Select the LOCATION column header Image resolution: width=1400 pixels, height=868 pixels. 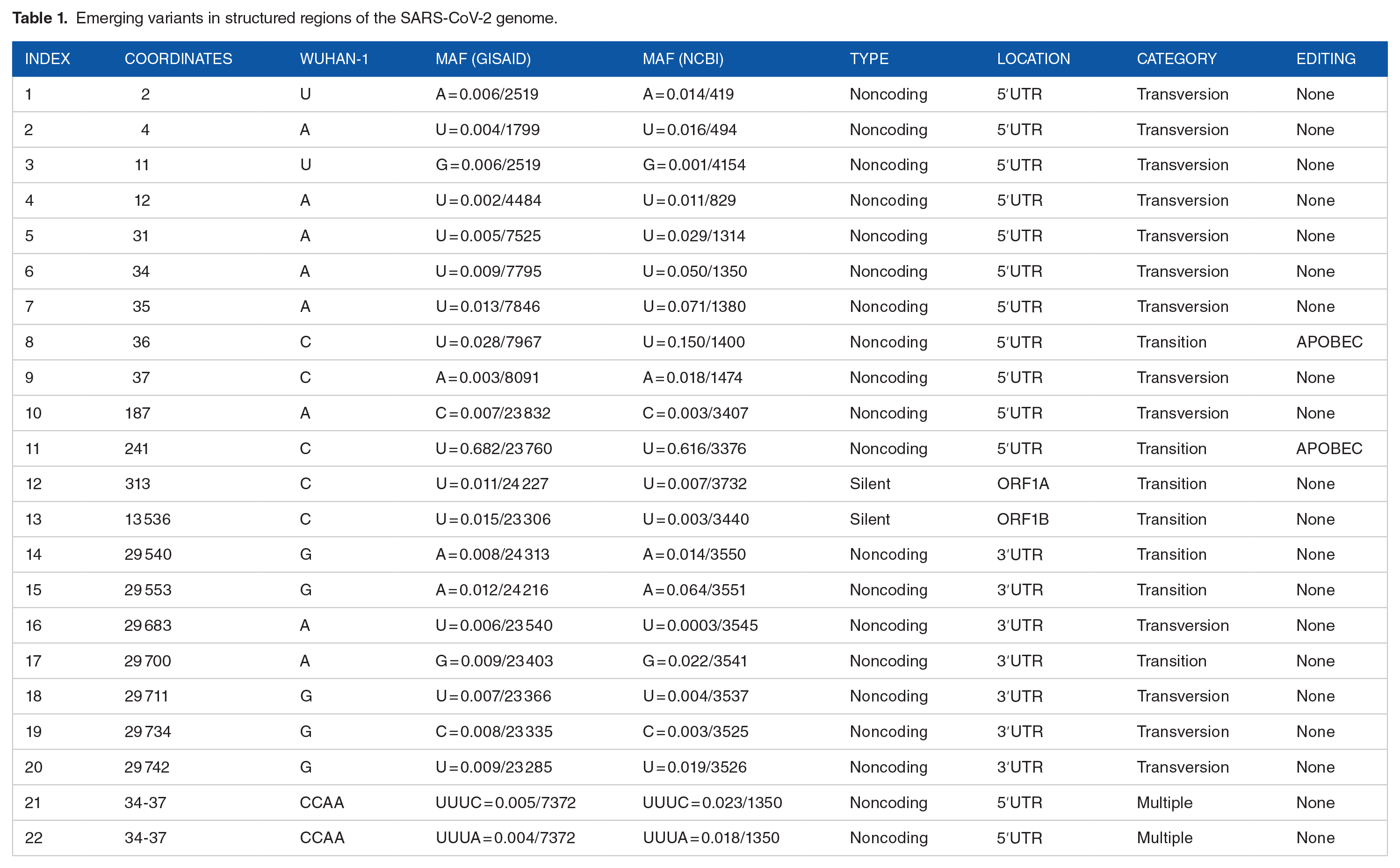click(1033, 58)
